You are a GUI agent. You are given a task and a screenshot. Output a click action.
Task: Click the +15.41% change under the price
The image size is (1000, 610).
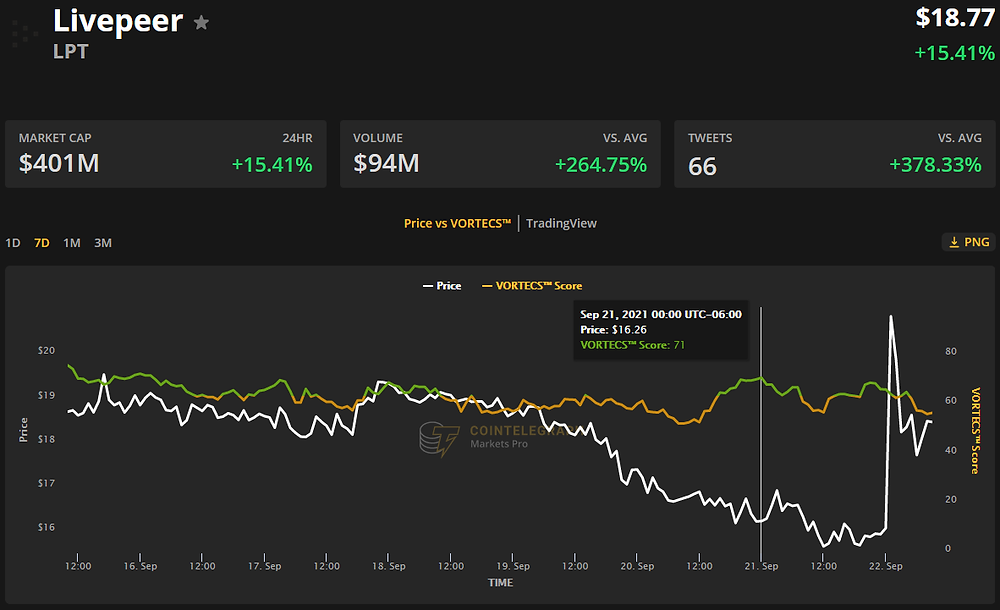click(x=954, y=53)
